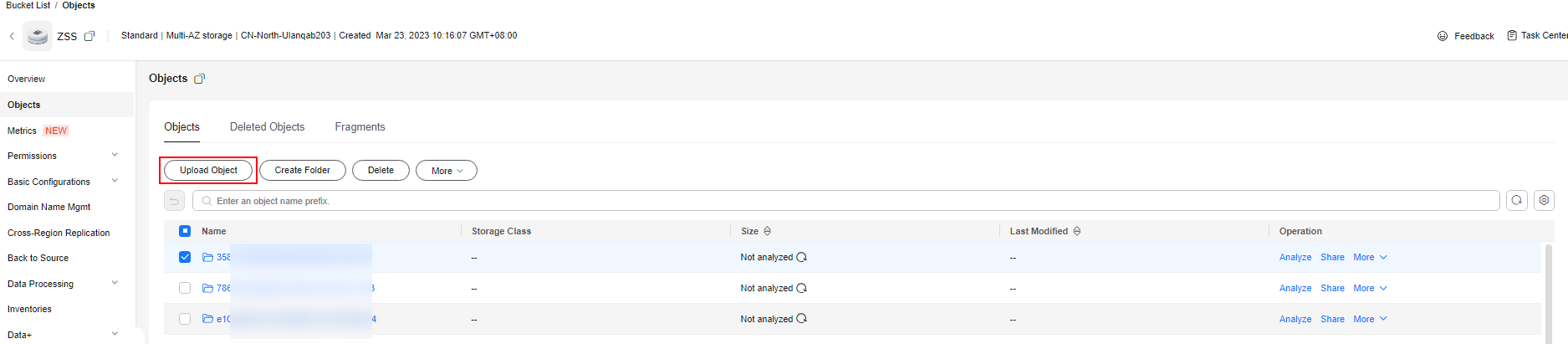
Task: Open the list settings gear icon
Action: [x=1545, y=201]
